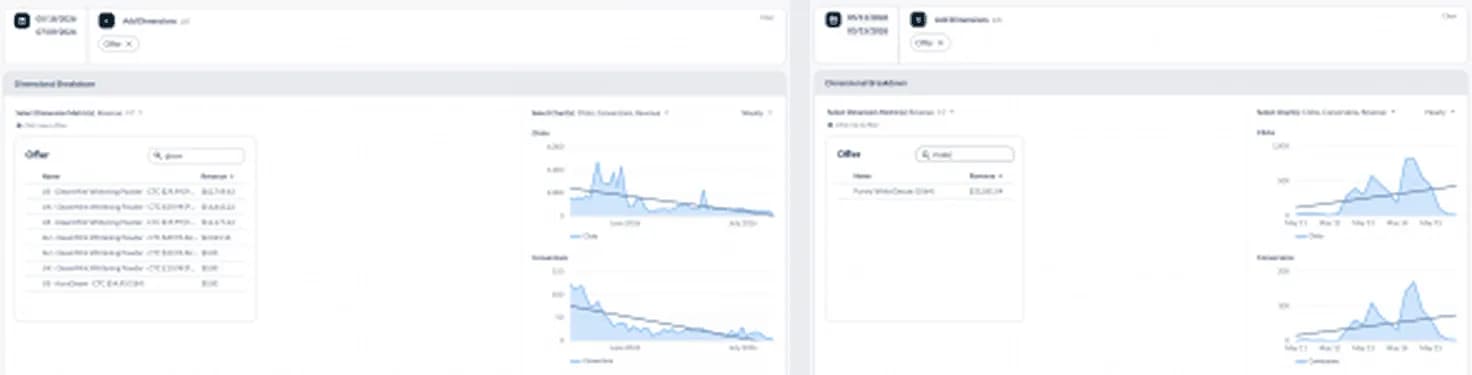Image resolution: width=1472 pixels, height=375 pixels.
Task: Click the Clear link in left dashboard
Action: tap(768, 16)
